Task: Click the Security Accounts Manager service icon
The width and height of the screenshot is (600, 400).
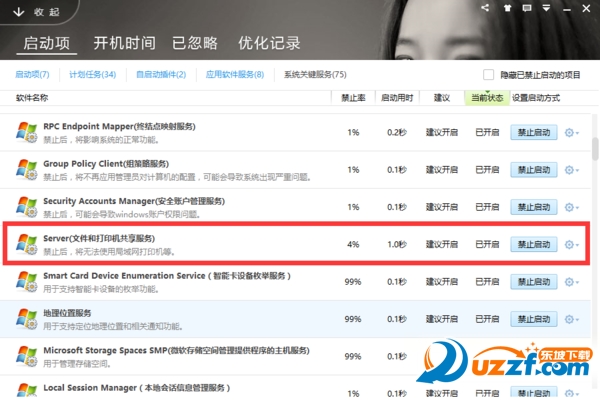Action: pyautogui.click(x=27, y=206)
